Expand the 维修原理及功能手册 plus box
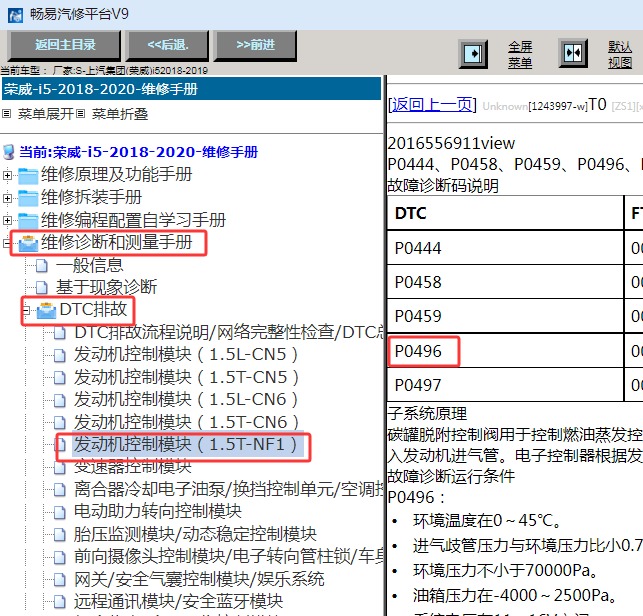The image size is (643, 616). pos(7,176)
